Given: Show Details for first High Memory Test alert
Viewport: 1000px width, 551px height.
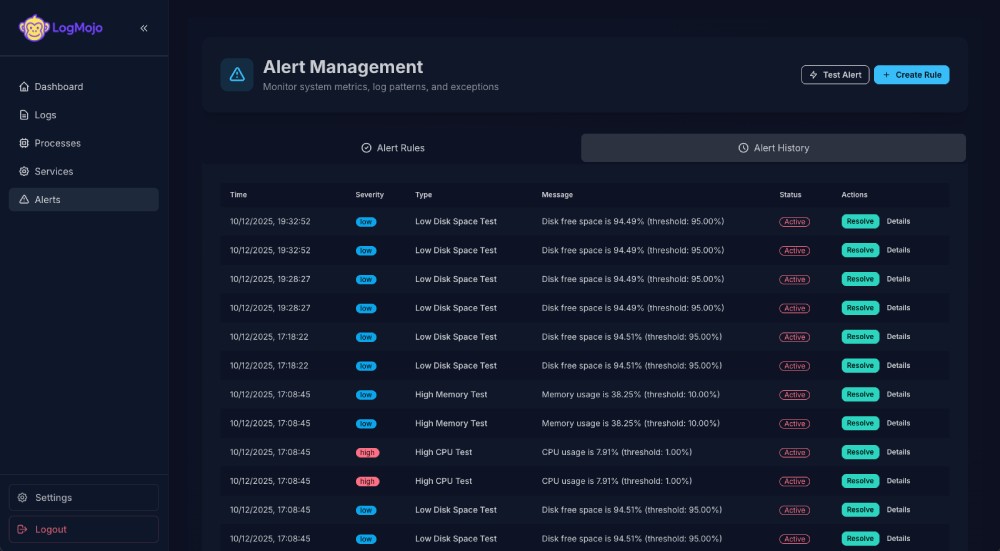Looking at the screenshot, I should (898, 394).
